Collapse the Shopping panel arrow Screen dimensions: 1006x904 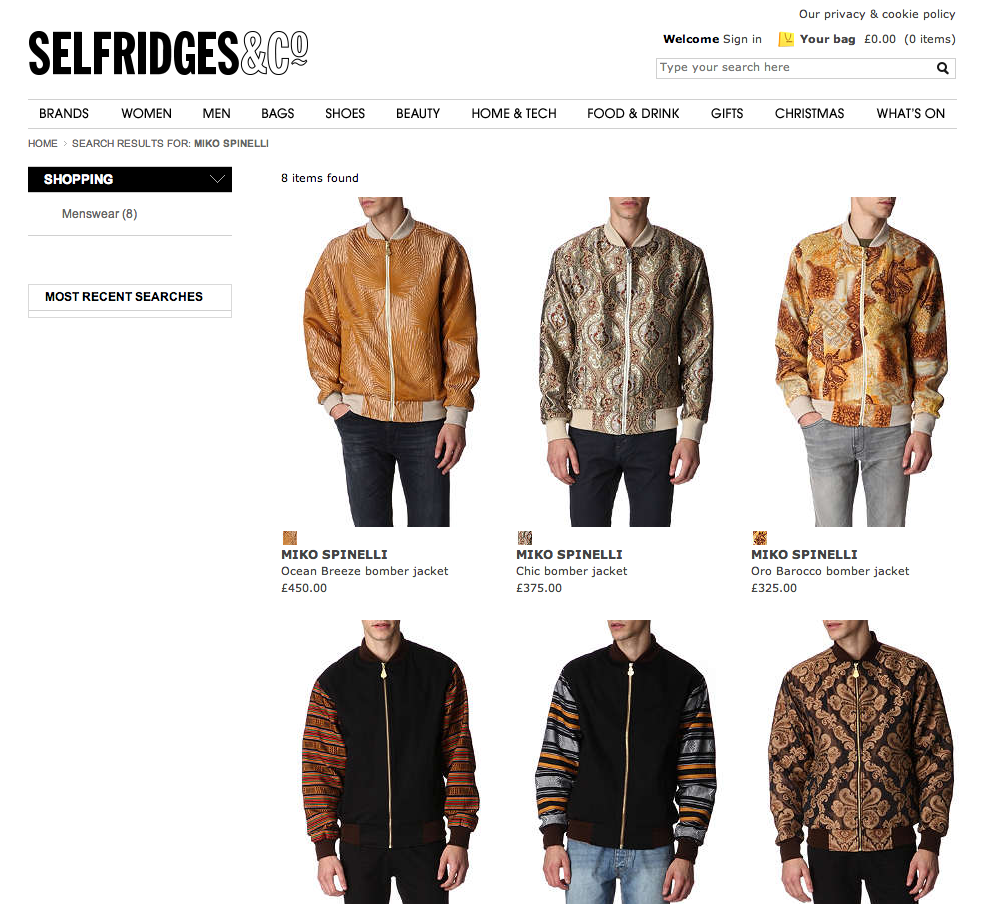pyautogui.click(x=217, y=179)
